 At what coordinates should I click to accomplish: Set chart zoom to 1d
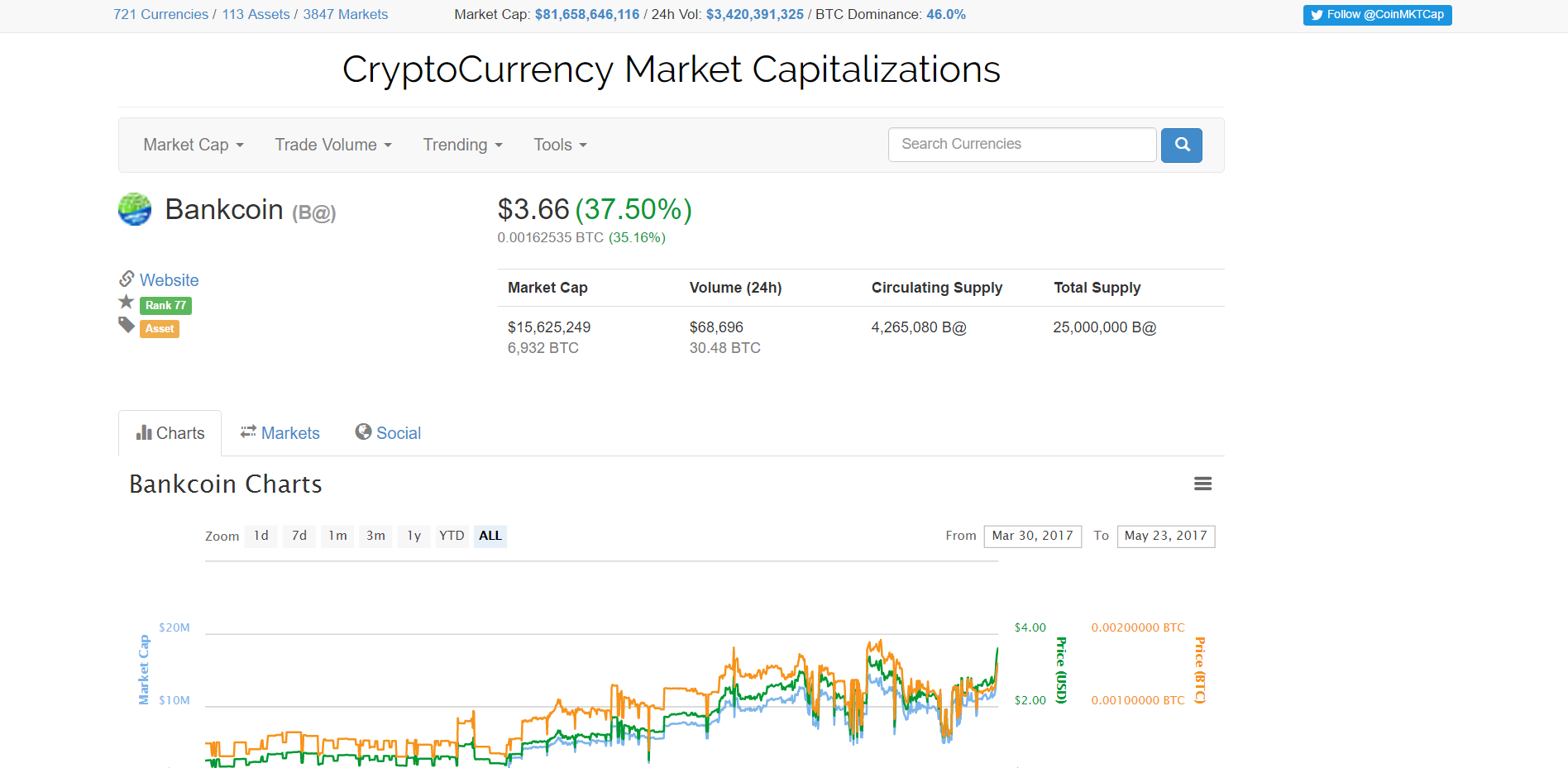[261, 536]
